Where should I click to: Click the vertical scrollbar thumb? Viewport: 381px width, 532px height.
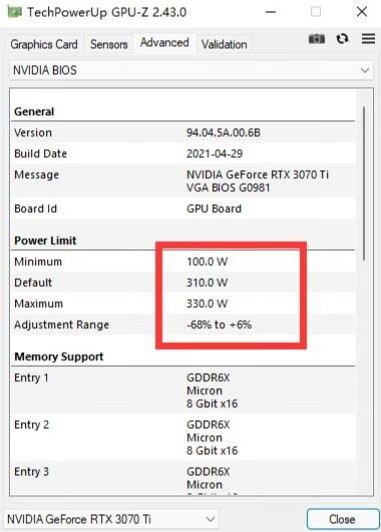pyautogui.click(x=364, y=183)
